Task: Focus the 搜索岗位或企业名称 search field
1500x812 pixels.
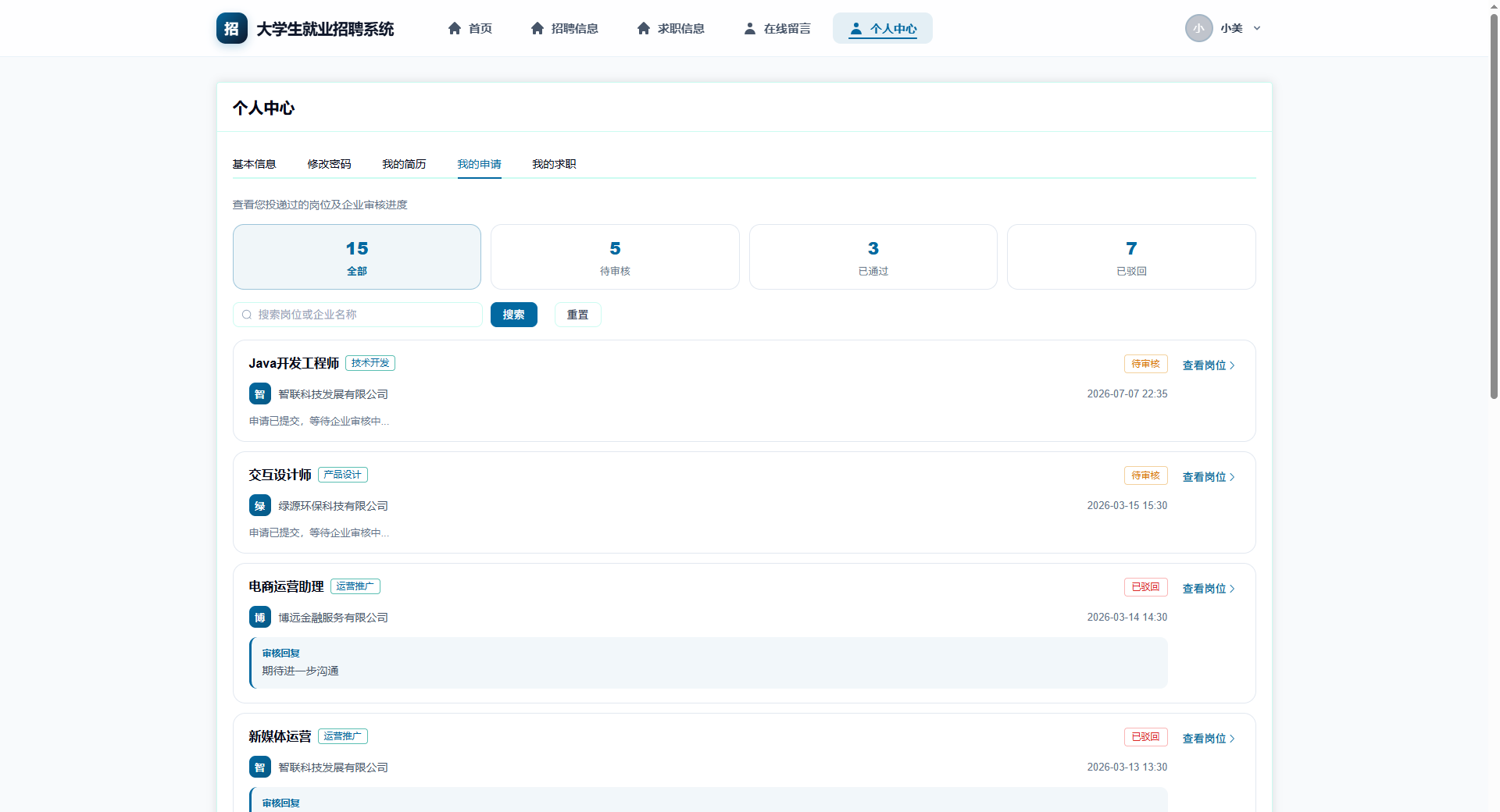Action: 357,315
